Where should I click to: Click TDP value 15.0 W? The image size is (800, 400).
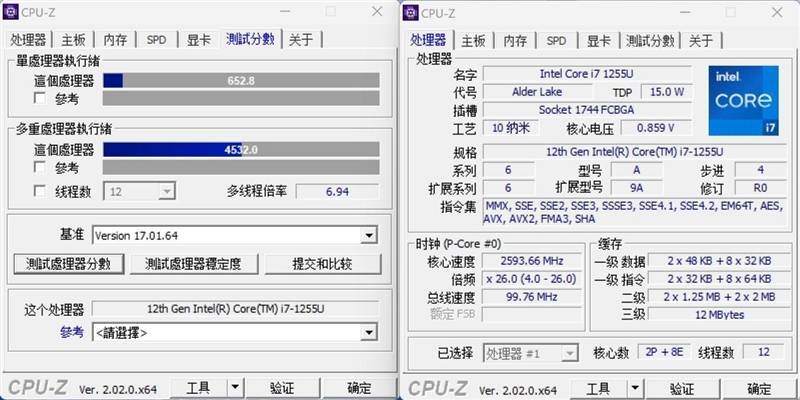pos(667,92)
